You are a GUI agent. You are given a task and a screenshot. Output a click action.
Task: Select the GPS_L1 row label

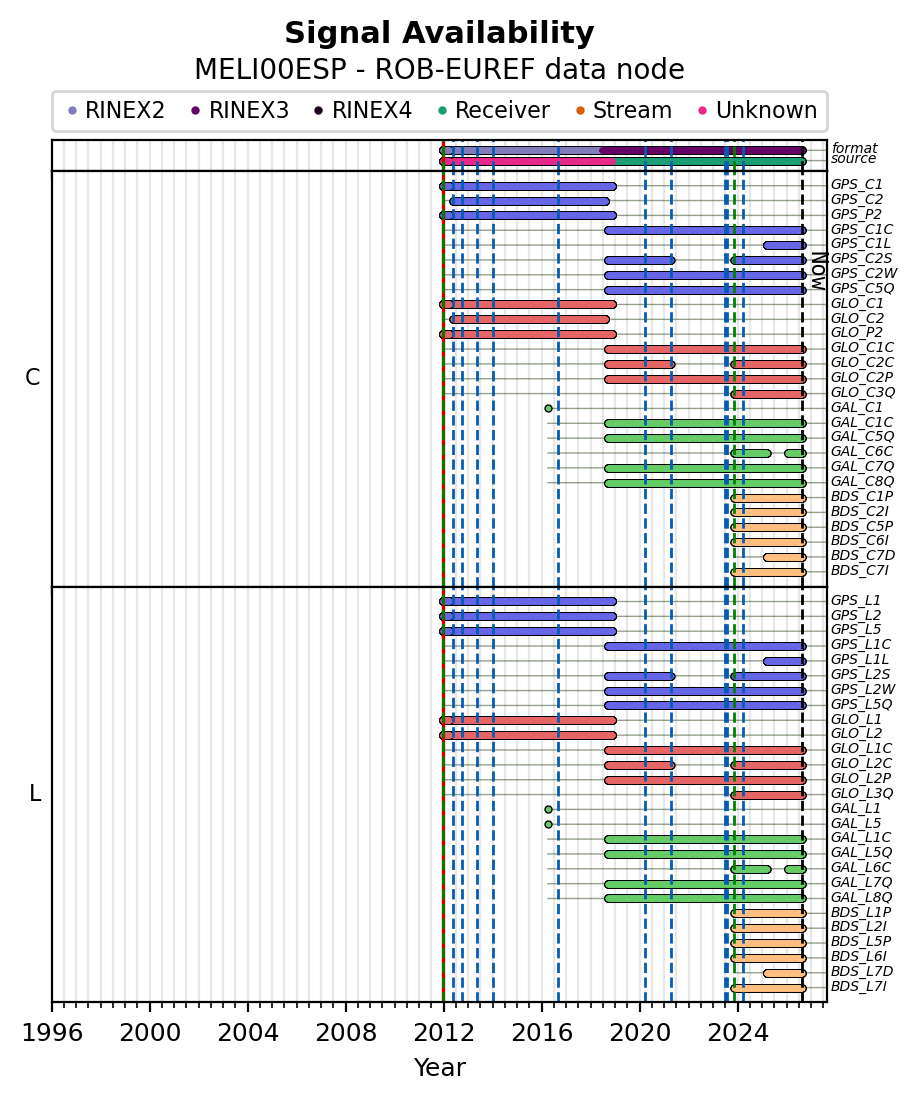(855, 600)
